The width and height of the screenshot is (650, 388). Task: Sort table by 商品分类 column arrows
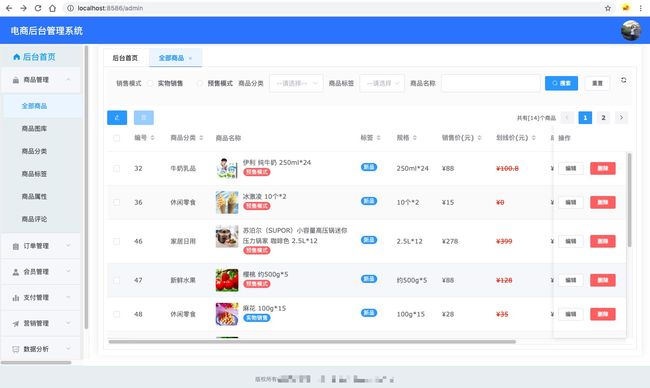tap(201, 138)
